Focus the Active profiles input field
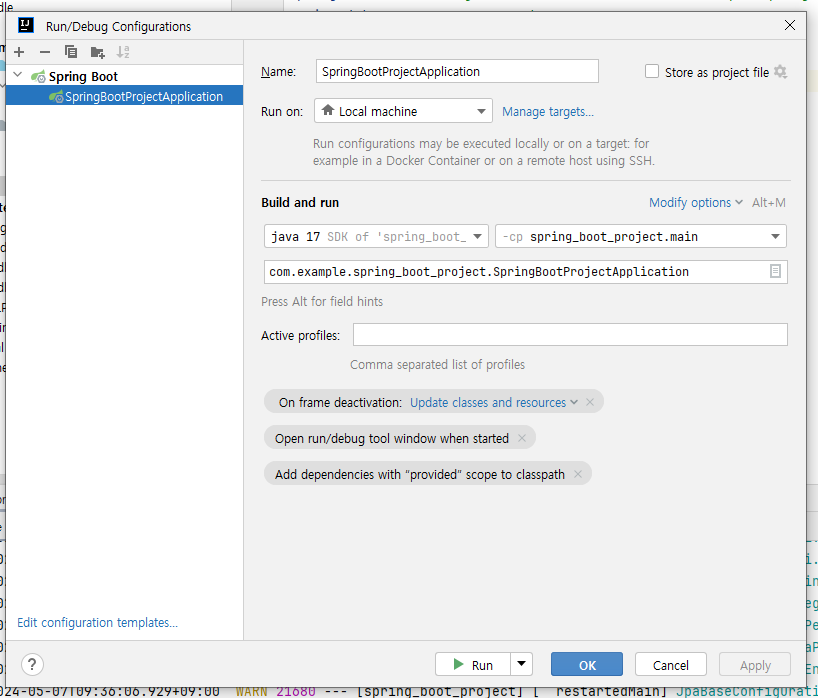 570,334
